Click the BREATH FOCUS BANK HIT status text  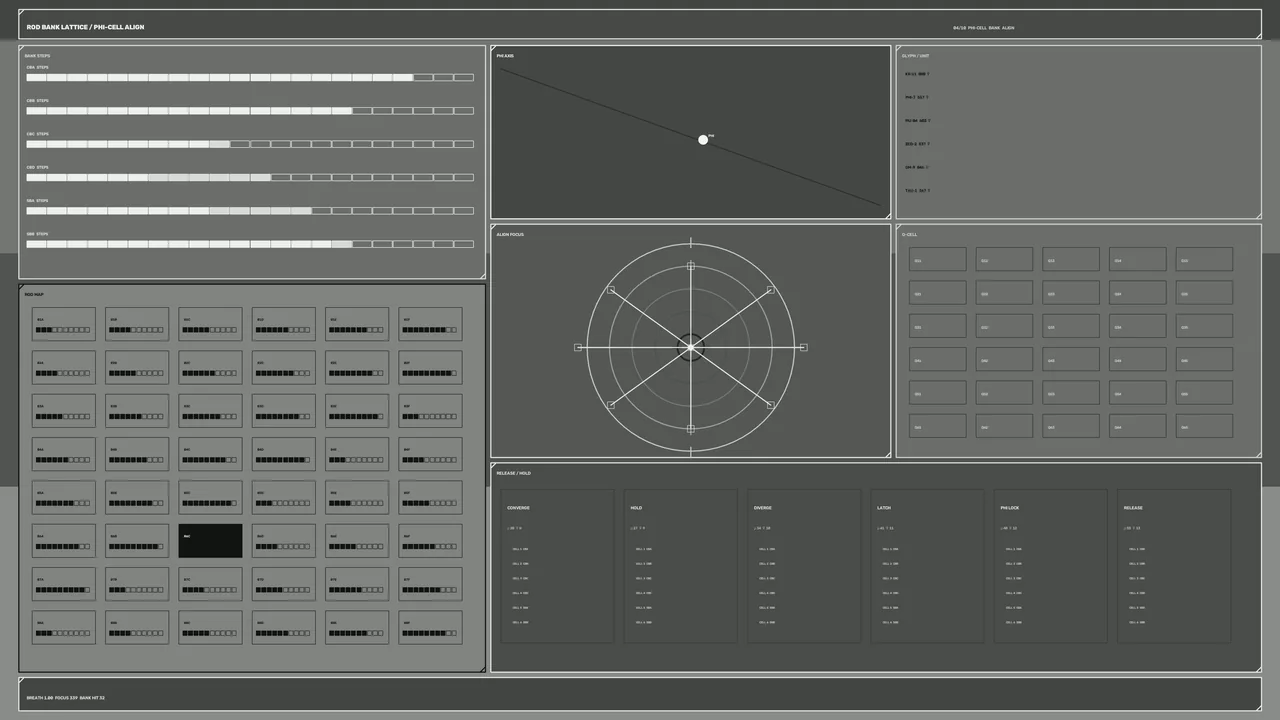coord(65,698)
